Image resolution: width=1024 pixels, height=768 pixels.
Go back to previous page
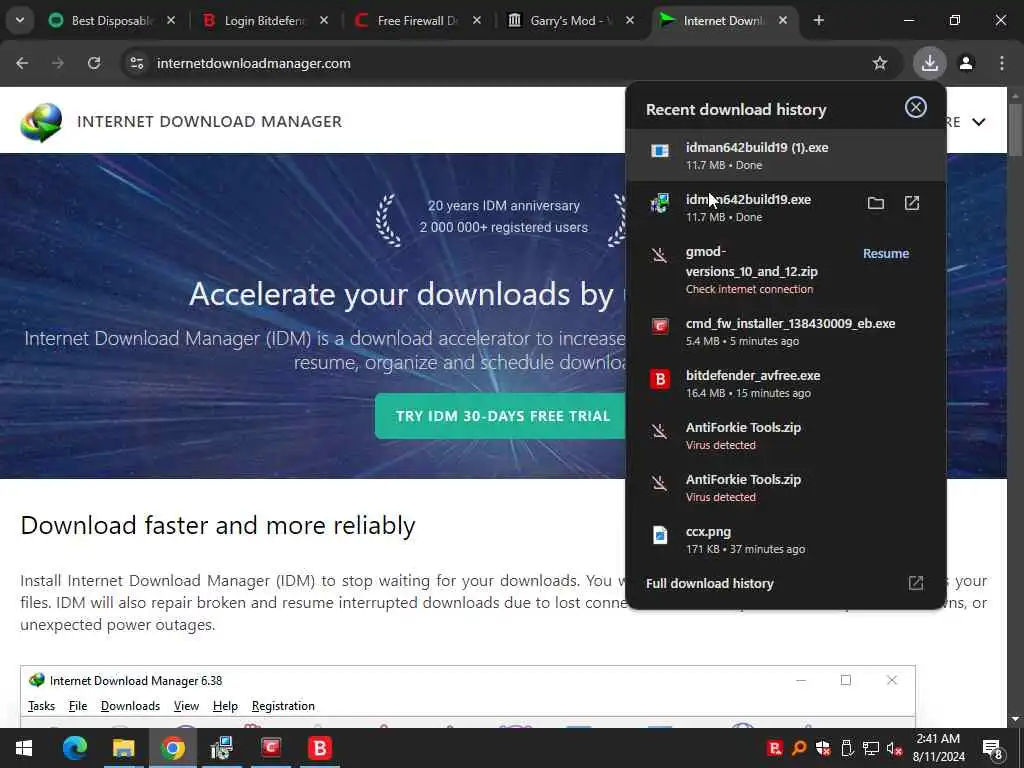click(22, 63)
